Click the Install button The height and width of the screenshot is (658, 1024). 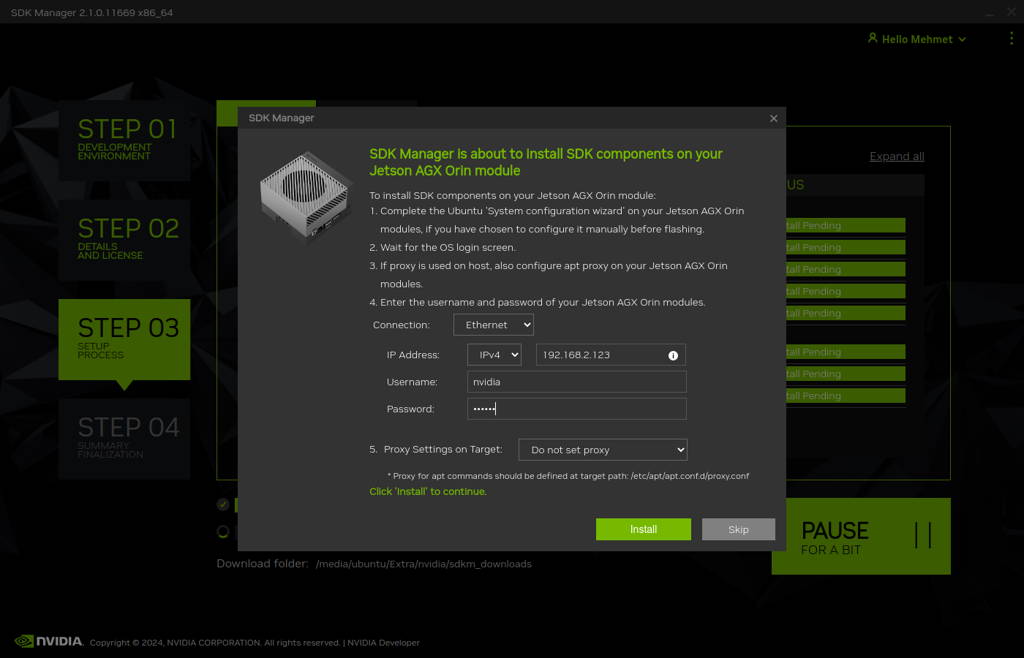[x=643, y=529]
